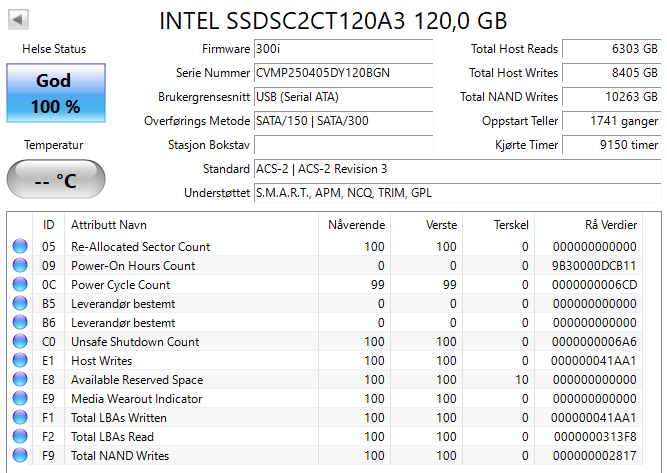The width and height of the screenshot is (667, 473).
Task: Click the status orb for Media Wearout Indicator
Action: click(x=20, y=398)
